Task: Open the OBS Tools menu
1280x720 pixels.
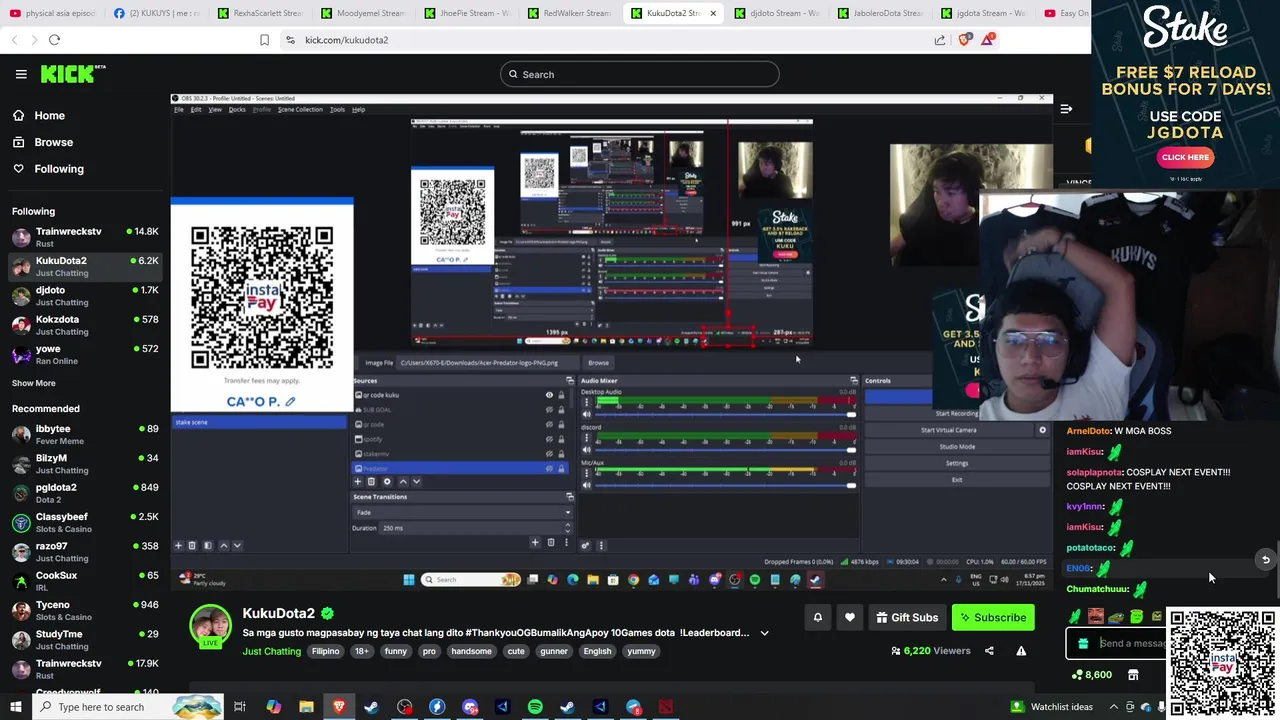Action: [x=337, y=109]
